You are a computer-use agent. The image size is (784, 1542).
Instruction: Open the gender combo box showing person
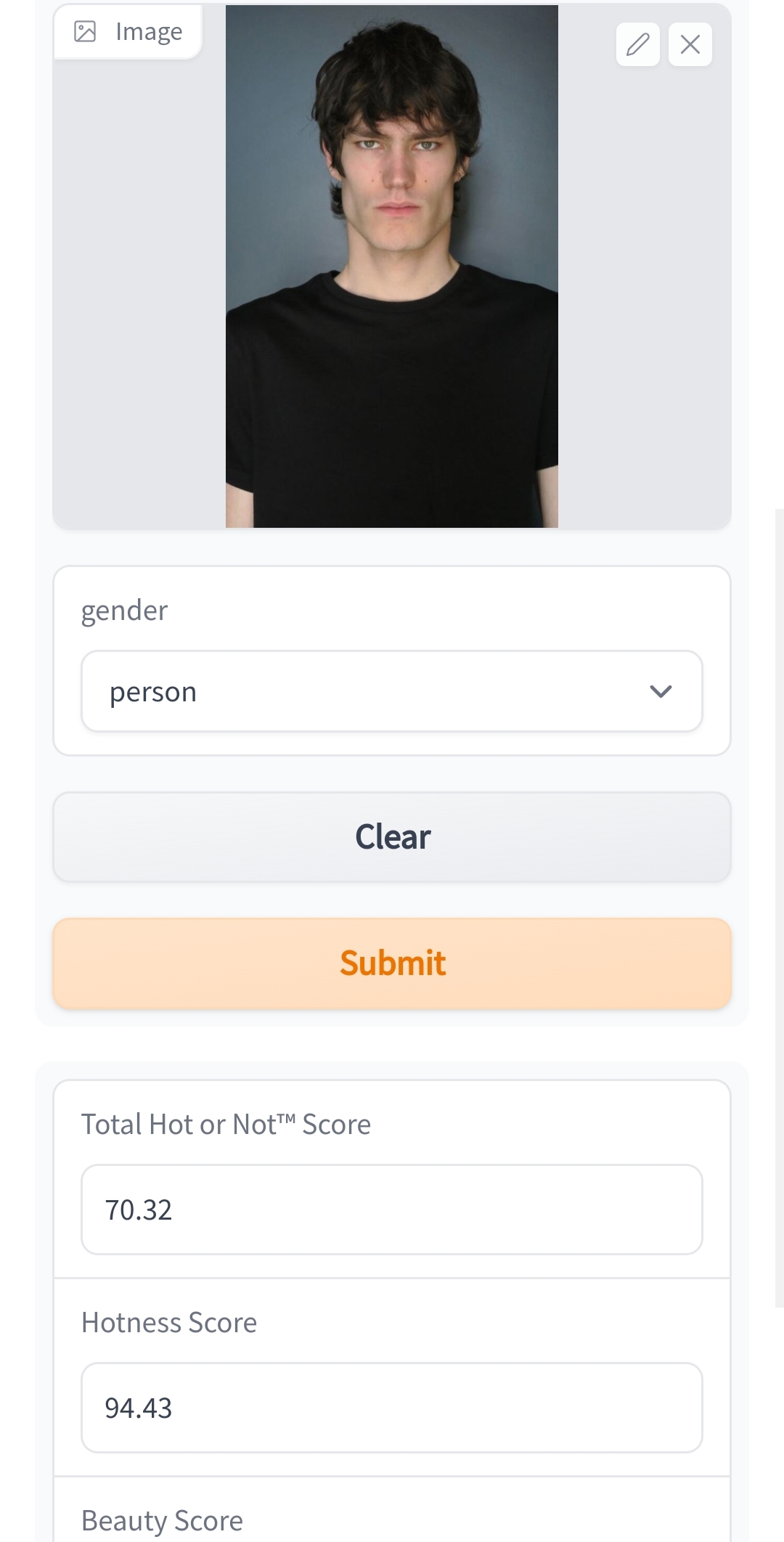coord(392,691)
